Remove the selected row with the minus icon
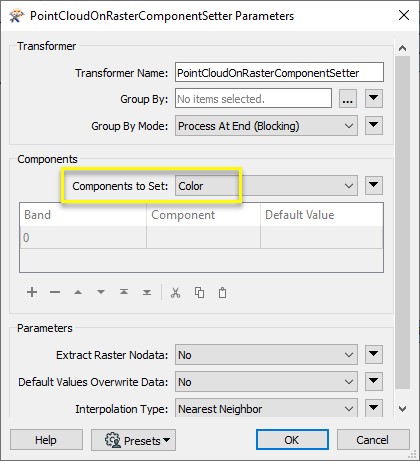420x461 pixels. click(55, 292)
